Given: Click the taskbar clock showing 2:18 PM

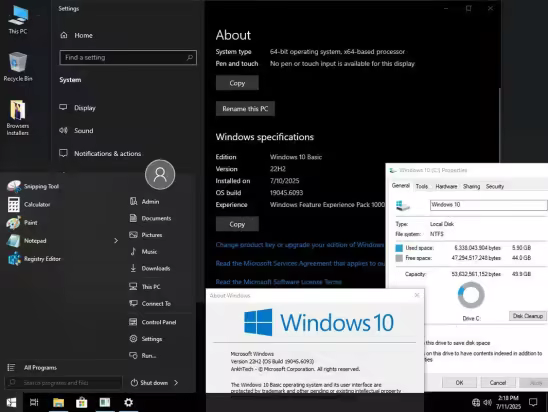Looking at the screenshot, I should point(509,402).
